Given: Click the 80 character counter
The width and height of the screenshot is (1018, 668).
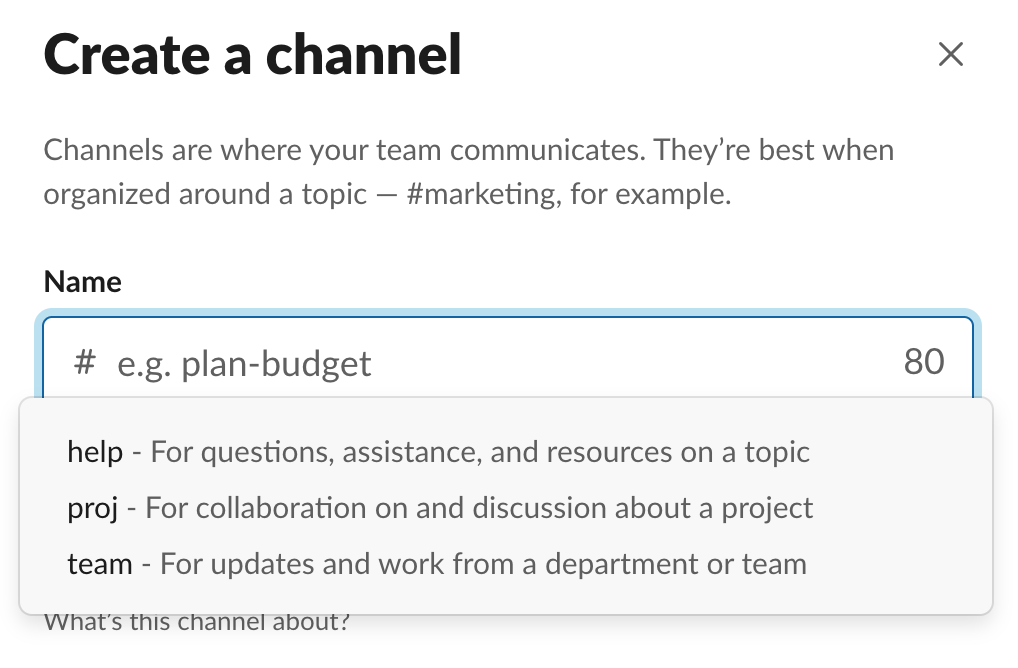Looking at the screenshot, I should pyautogui.click(x=924, y=363).
